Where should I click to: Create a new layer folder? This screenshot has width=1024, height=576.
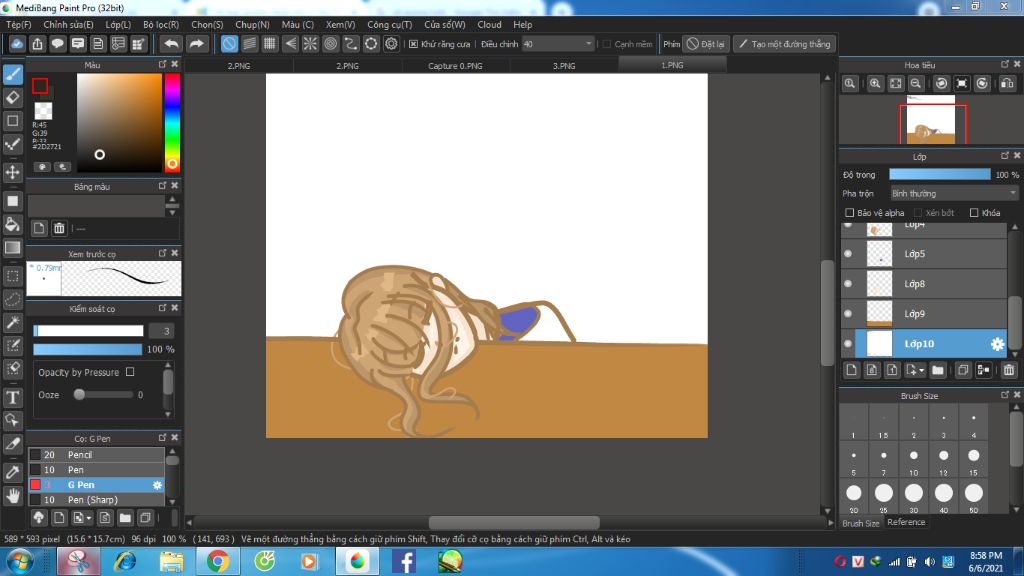(x=938, y=370)
